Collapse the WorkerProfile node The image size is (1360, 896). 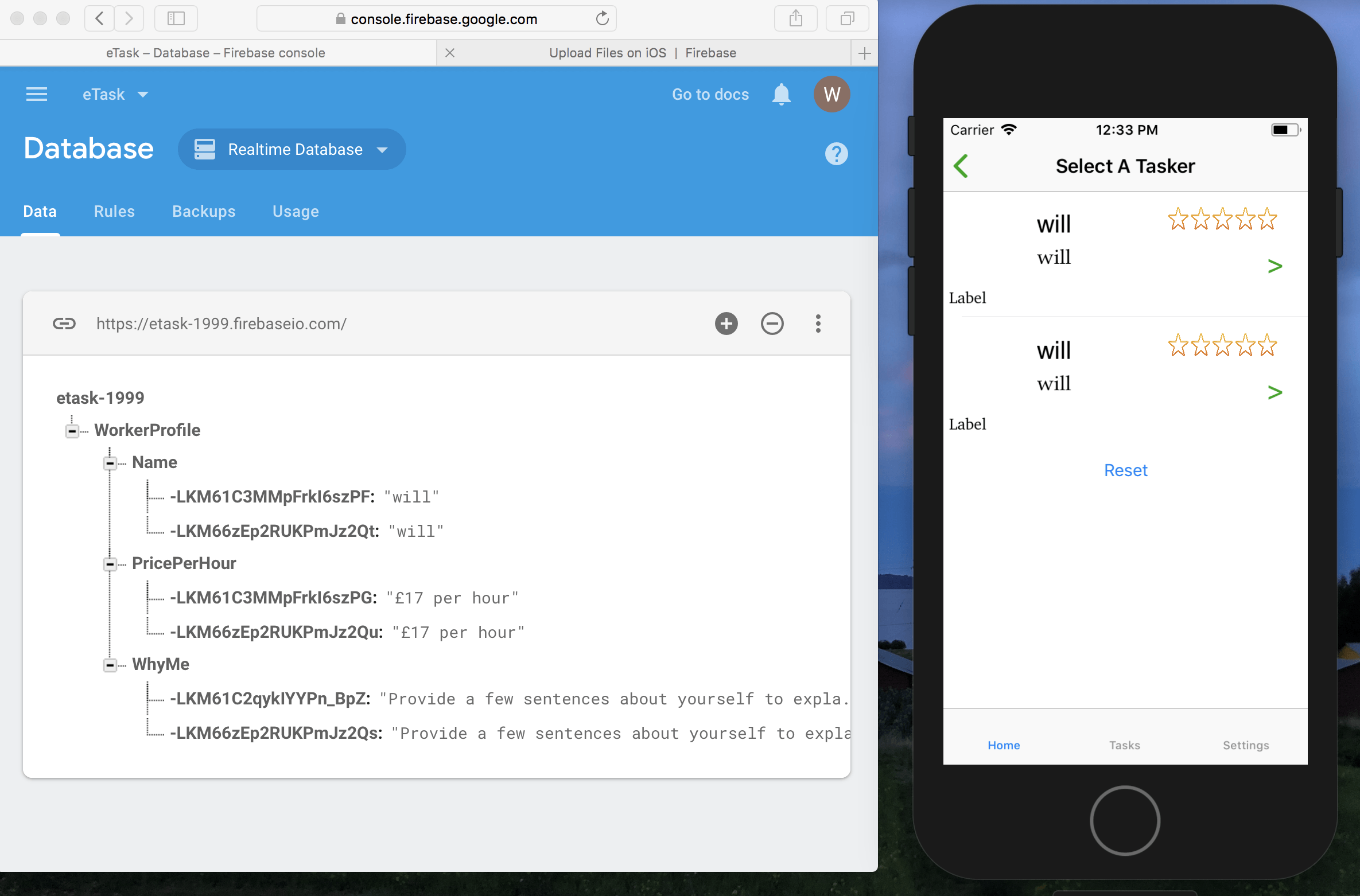(x=72, y=431)
